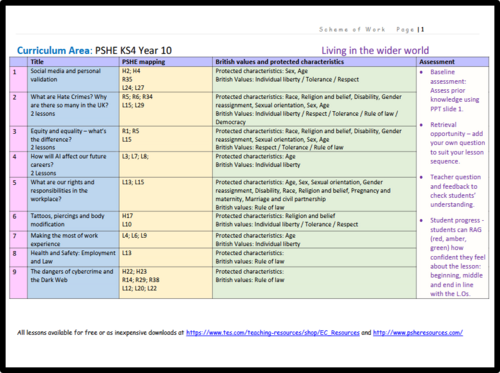Screen dimensions: 500x373
Task: Select the 'PSHE mapping' column header
Action: click(143, 62)
